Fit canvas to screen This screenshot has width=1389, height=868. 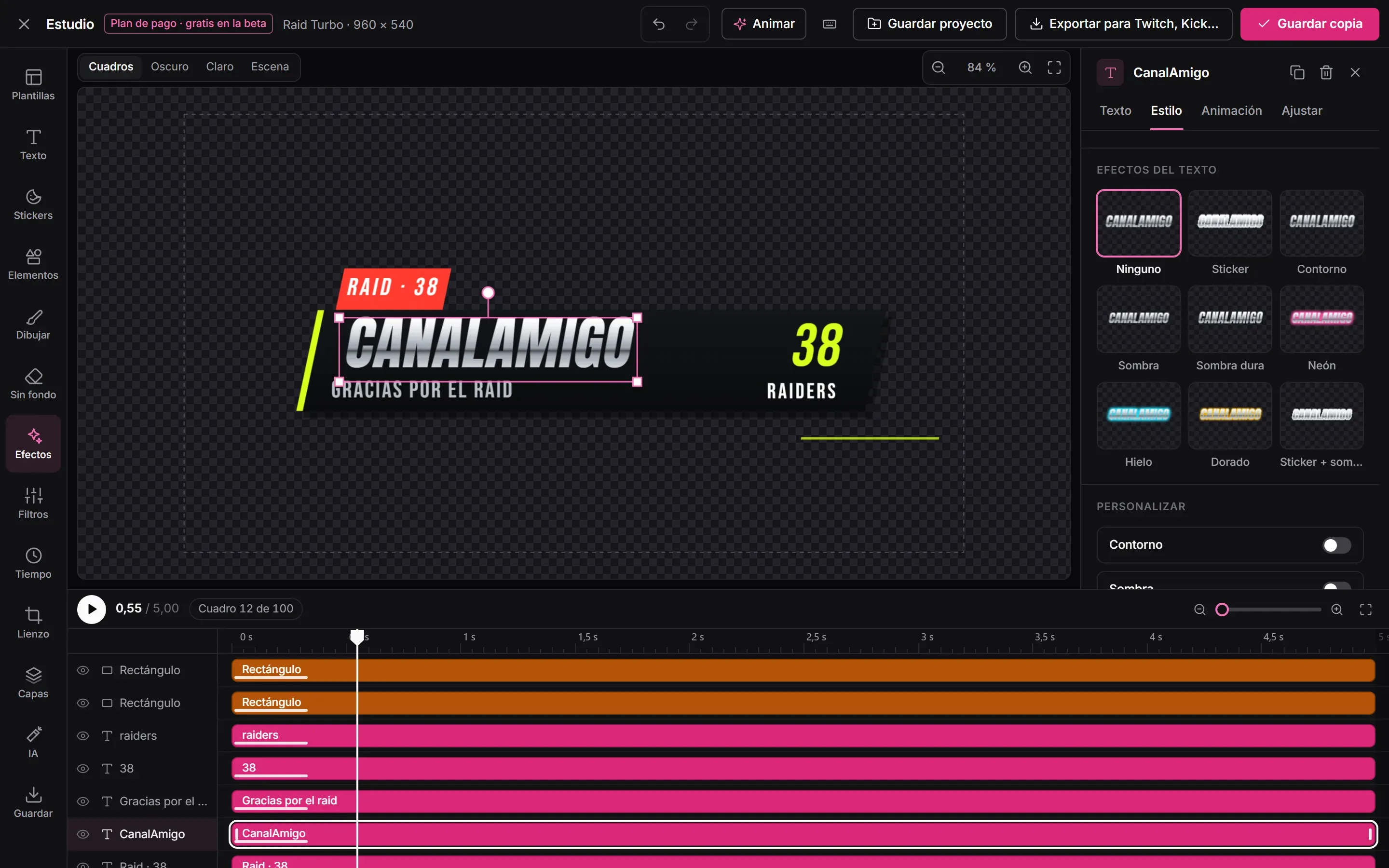1054,68
